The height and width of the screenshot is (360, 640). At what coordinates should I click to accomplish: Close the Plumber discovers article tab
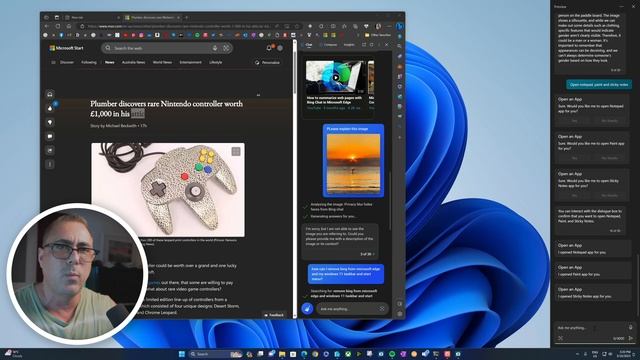coord(178,18)
